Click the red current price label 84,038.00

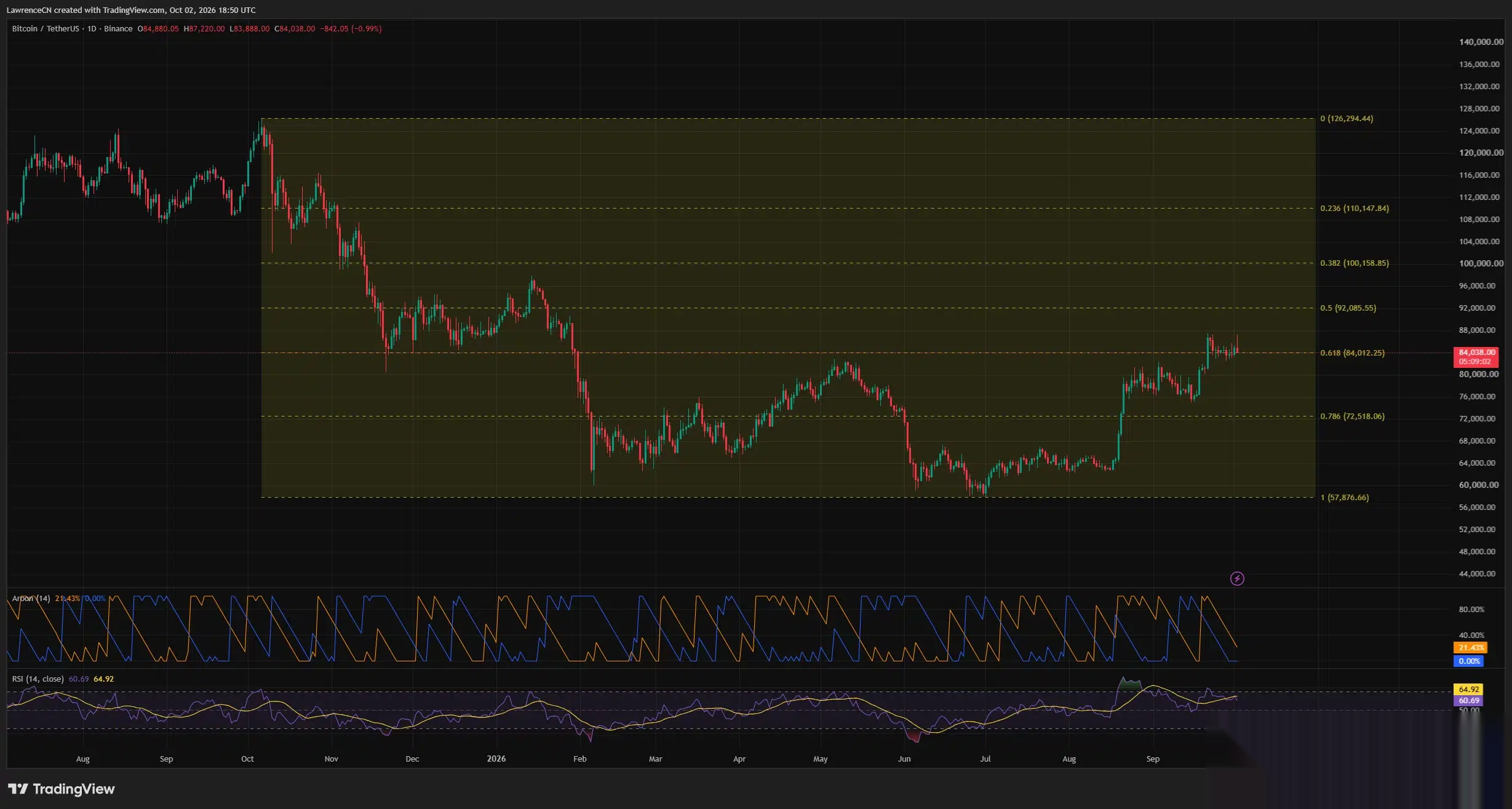click(x=1475, y=357)
